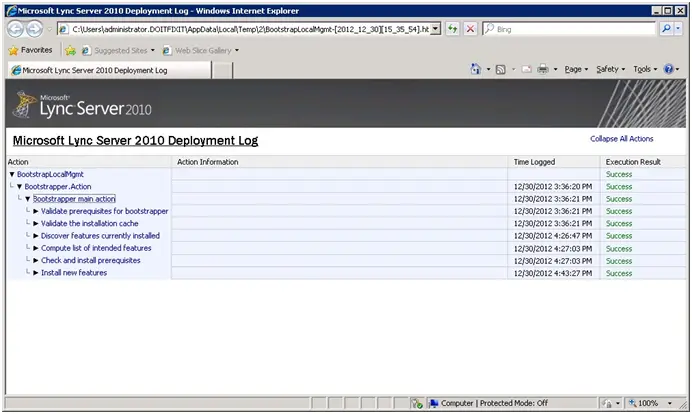
Task: Expand Validate prerequisites for bootstrapper arrow
Action: pyautogui.click(x=36, y=211)
